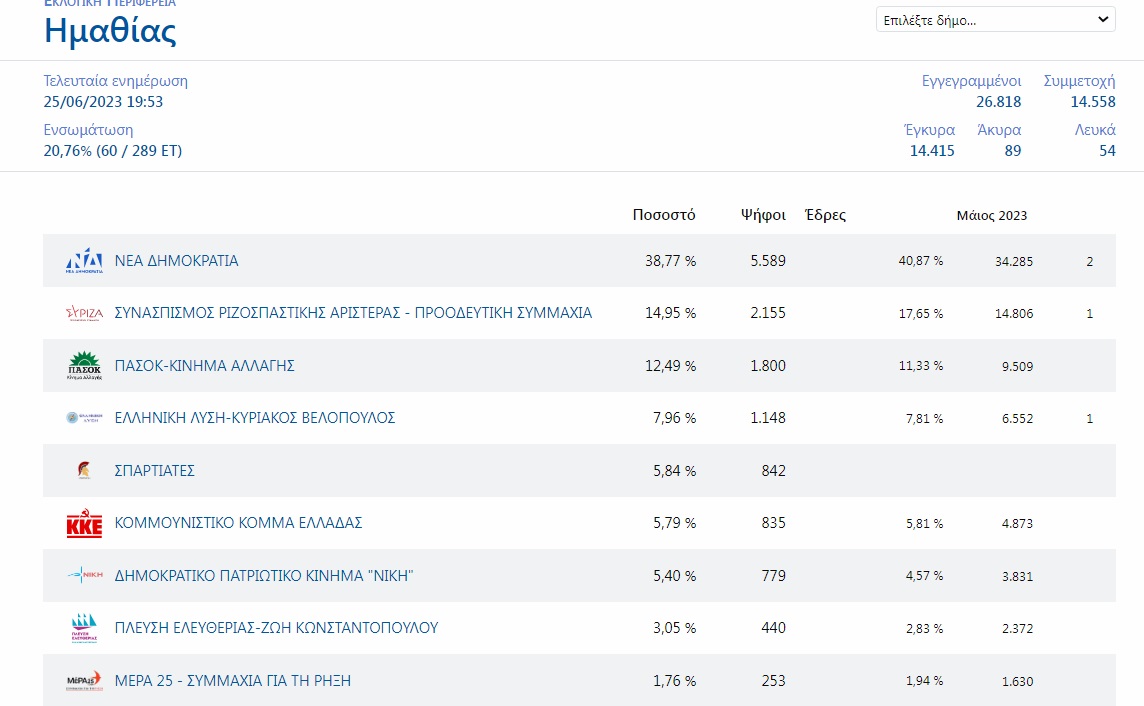Image resolution: width=1144 pixels, height=706 pixels.
Task: Open the 'Επιλέξτε δήμο...' municipality dropdown
Action: [x=995, y=20]
